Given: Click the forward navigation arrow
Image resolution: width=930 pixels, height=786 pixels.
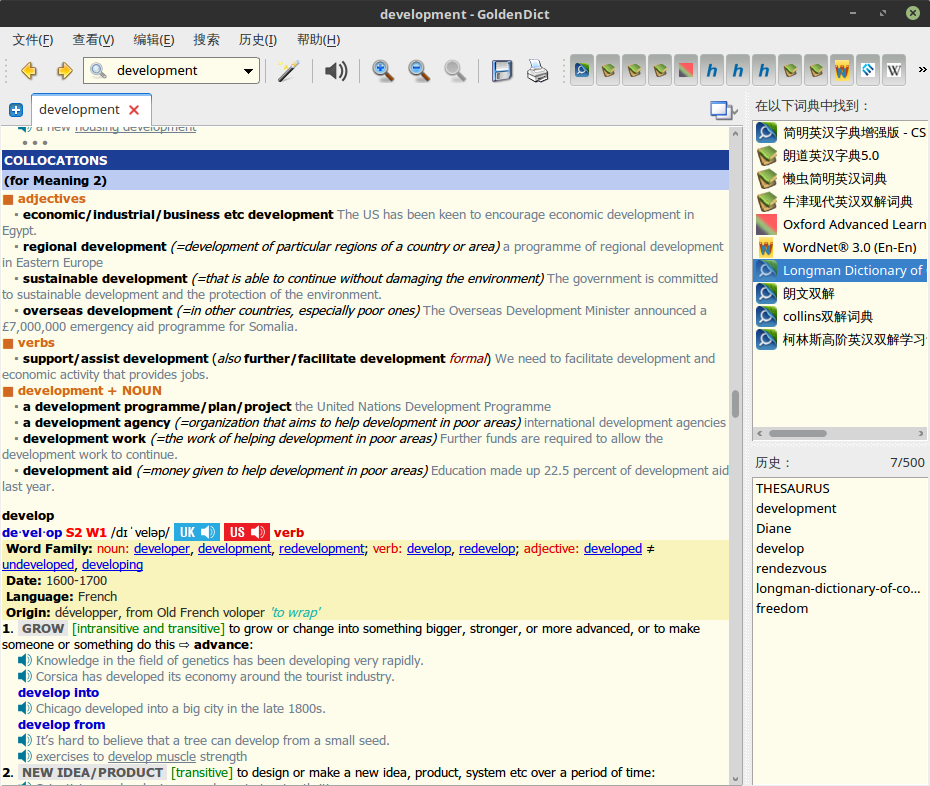Looking at the screenshot, I should click(64, 71).
